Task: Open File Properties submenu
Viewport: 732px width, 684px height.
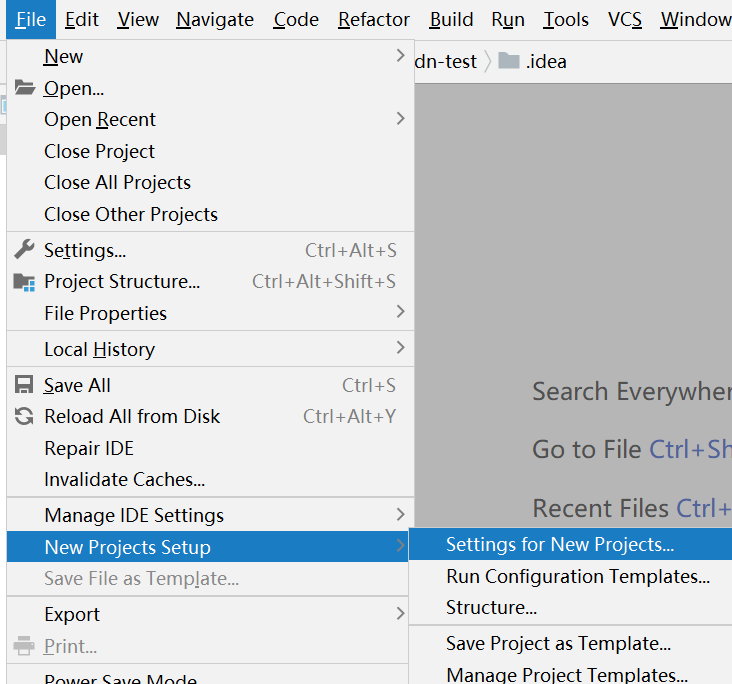Action: [105, 313]
